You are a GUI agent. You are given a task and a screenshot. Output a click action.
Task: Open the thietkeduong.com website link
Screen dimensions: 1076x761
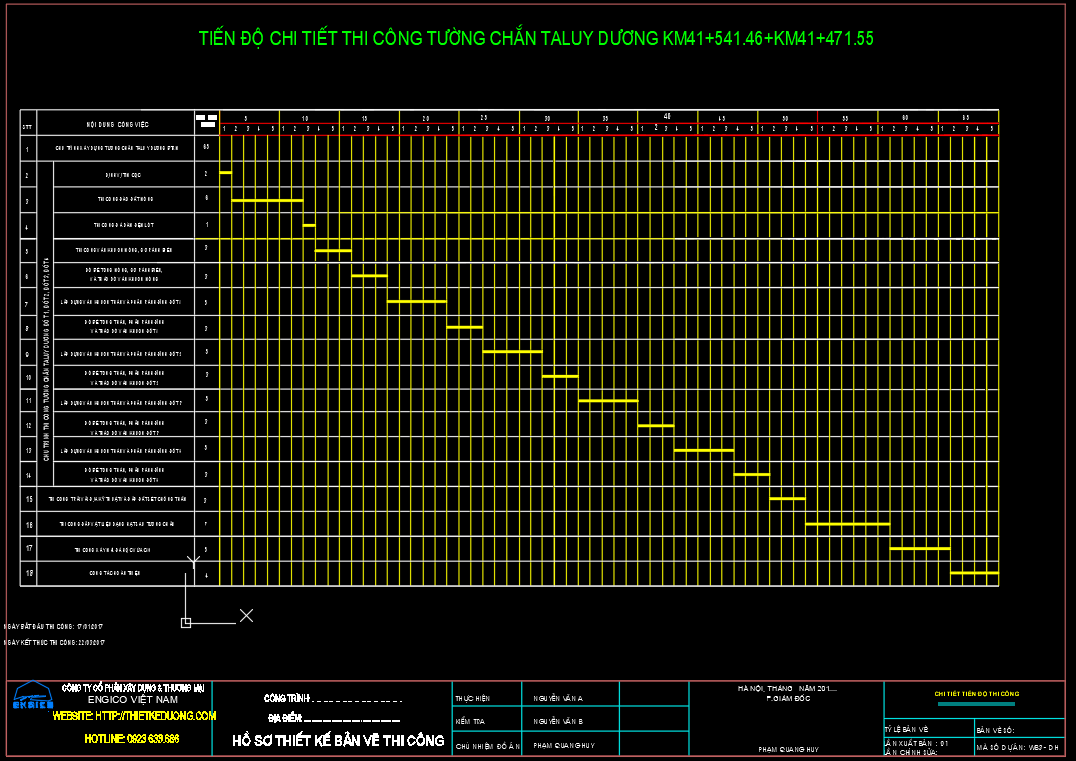134,716
